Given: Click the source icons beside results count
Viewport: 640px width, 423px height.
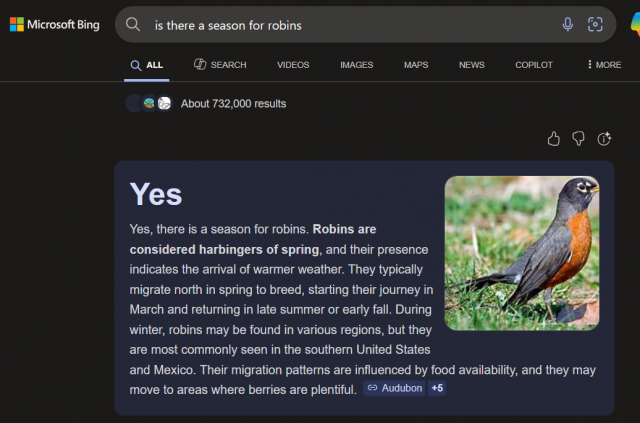Looking at the screenshot, I should tap(149, 103).
